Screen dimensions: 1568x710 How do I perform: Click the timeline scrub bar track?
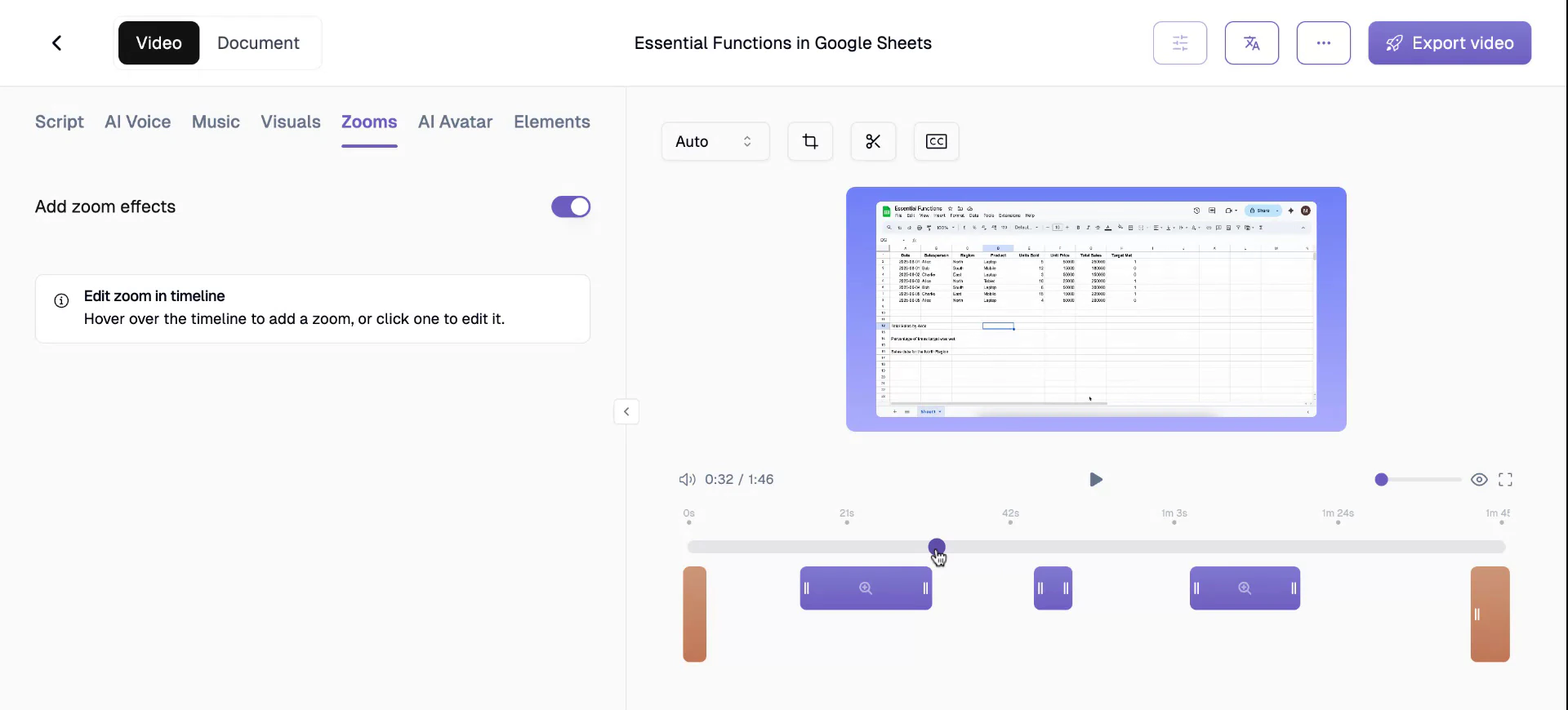(1096, 547)
